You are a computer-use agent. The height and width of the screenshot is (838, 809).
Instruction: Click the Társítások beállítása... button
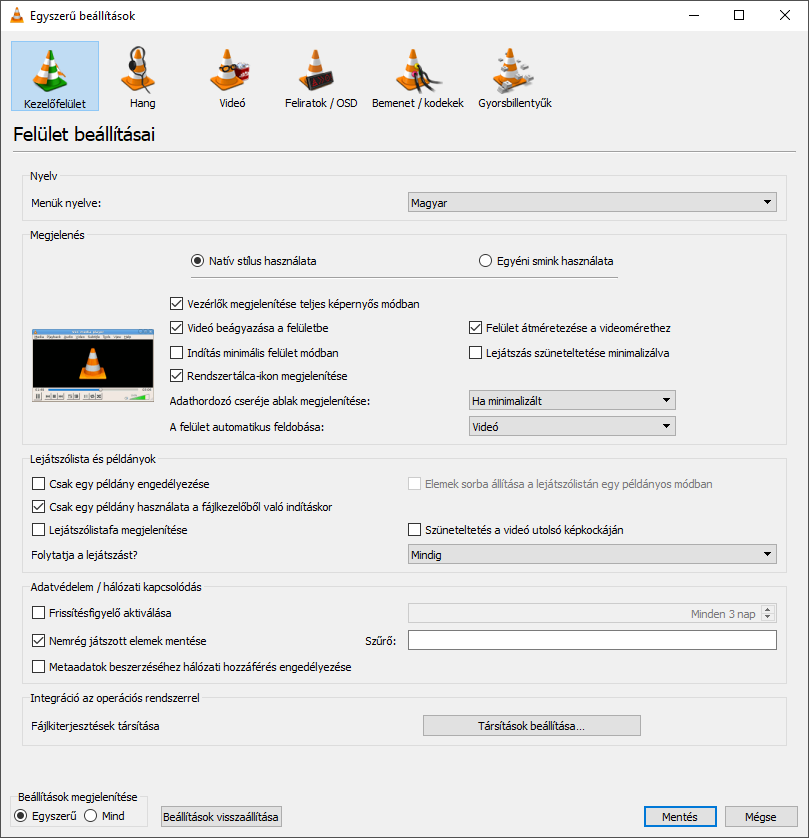point(532,726)
